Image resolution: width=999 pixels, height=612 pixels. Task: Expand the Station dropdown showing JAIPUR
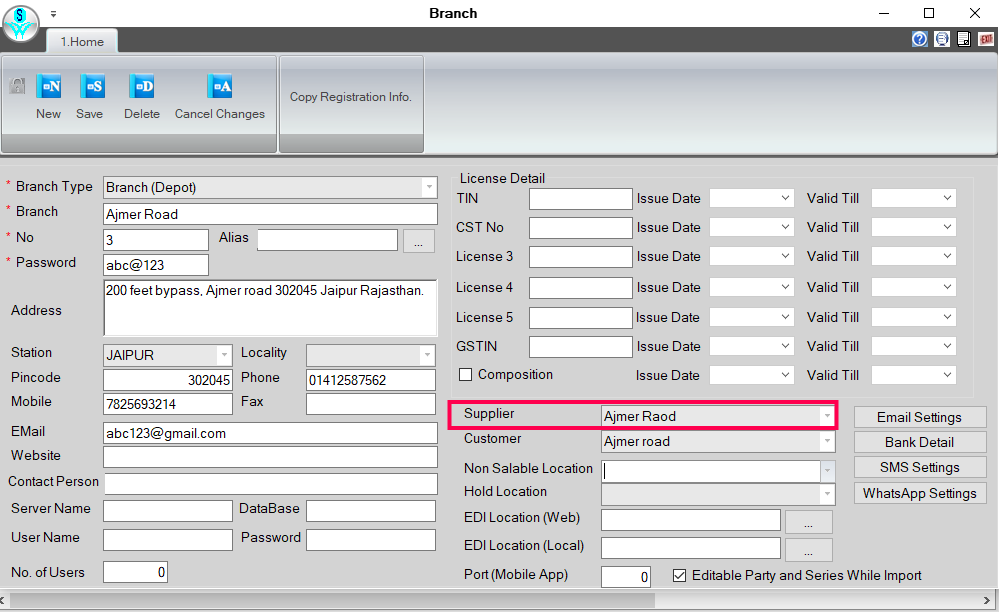pyautogui.click(x=223, y=355)
